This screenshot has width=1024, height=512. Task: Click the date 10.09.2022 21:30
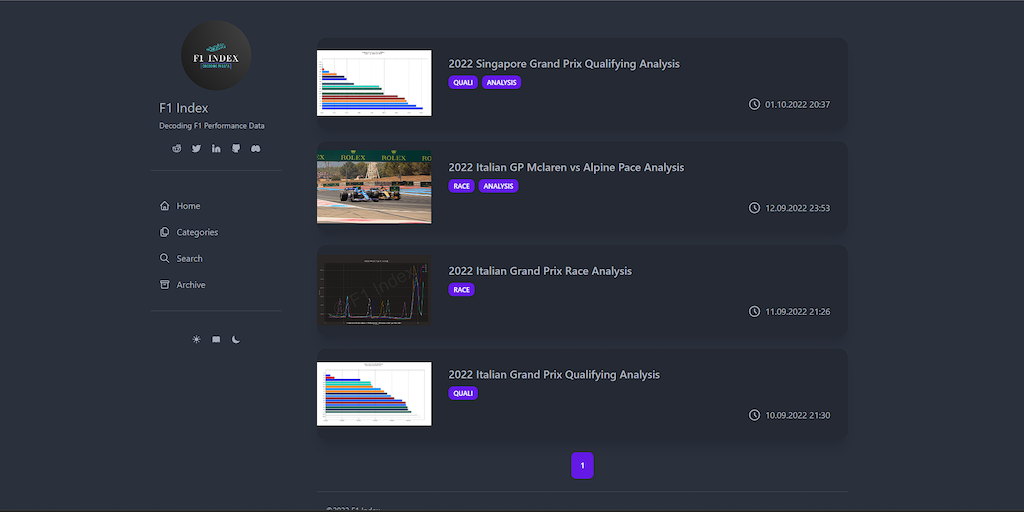797,415
